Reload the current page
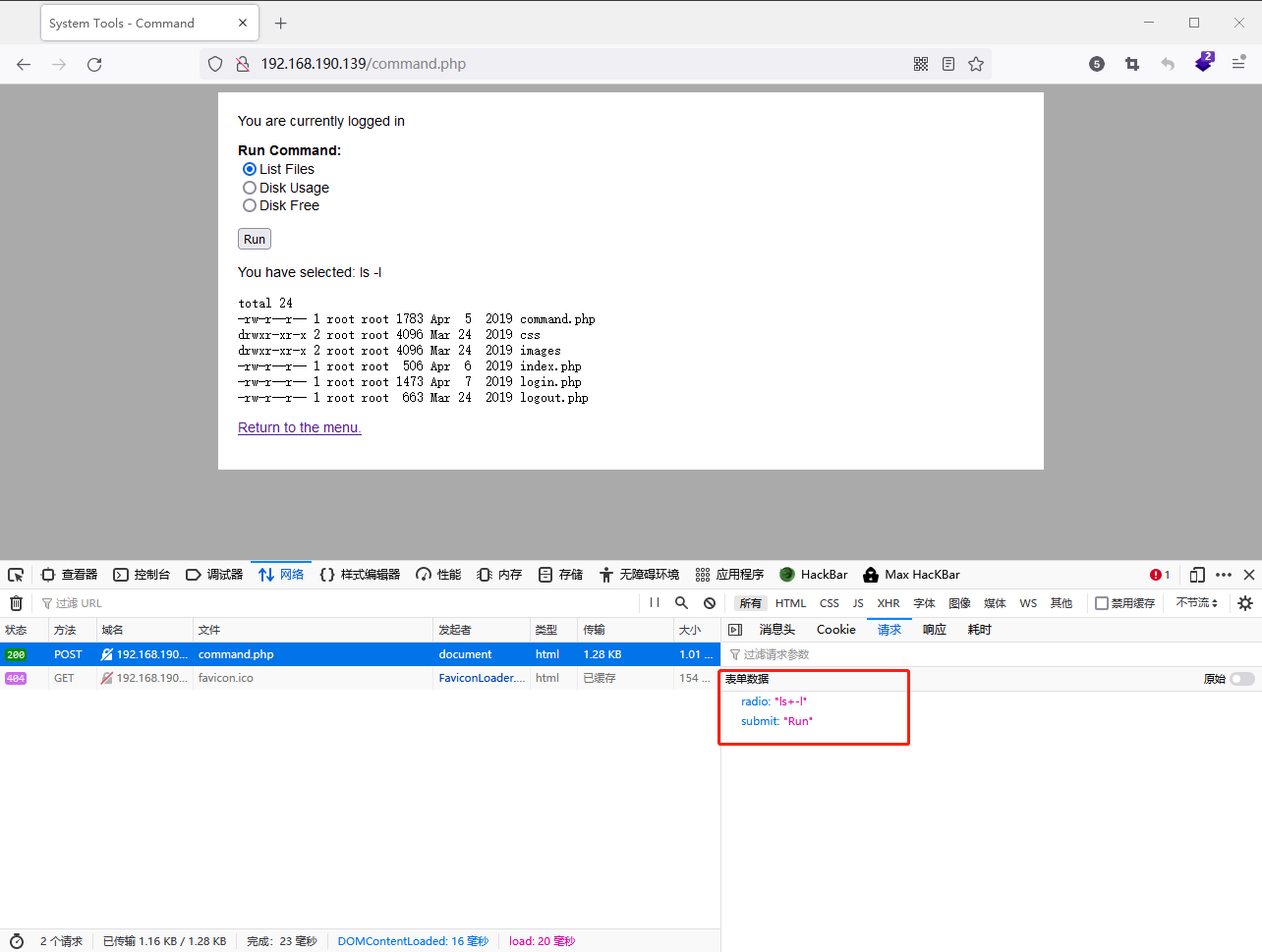 [x=94, y=64]
